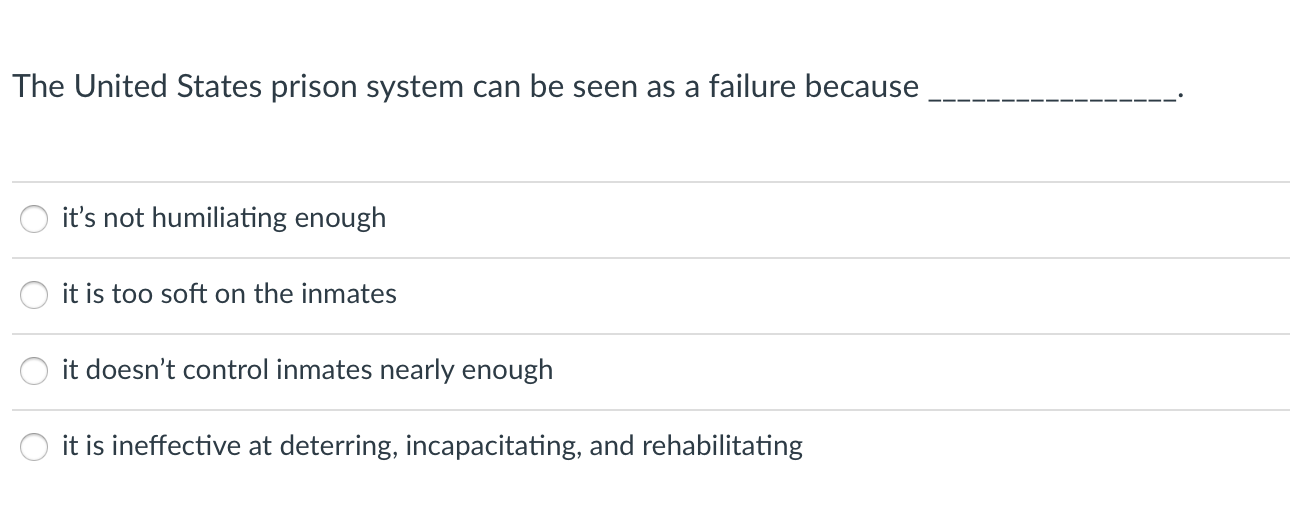
Task: Click the question text about the prison system
Action: click(x=466, y=87)
